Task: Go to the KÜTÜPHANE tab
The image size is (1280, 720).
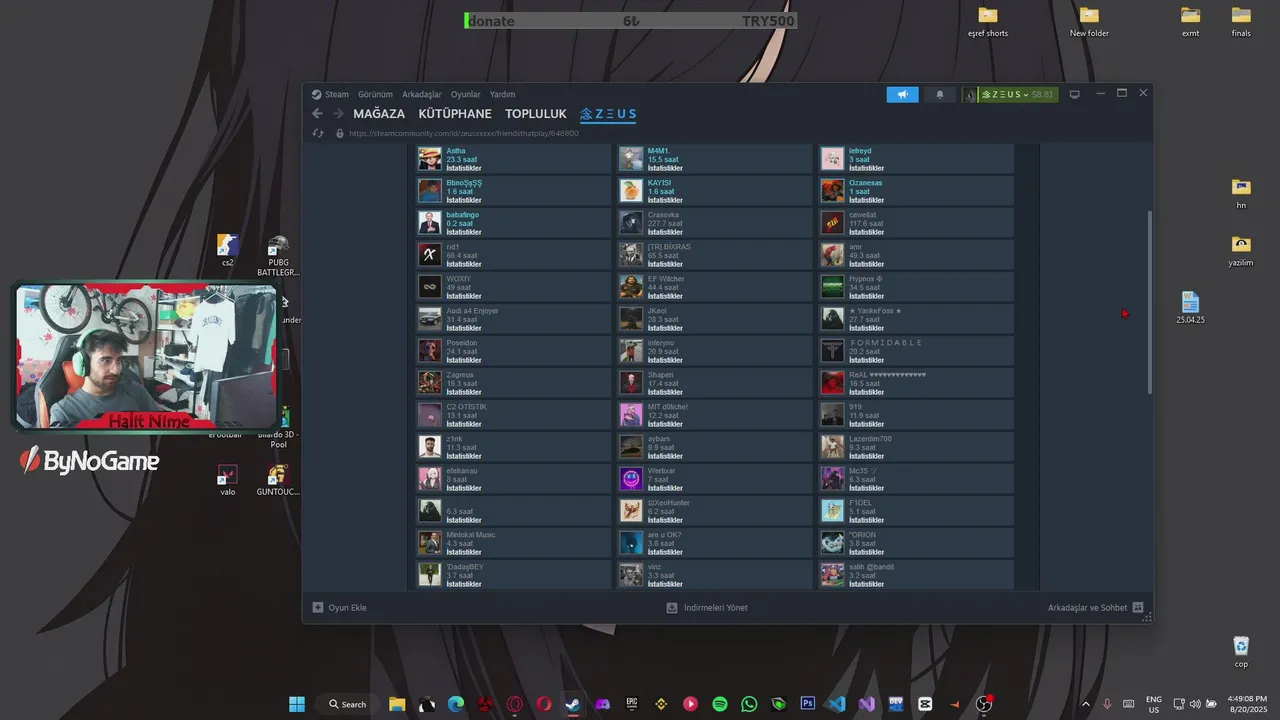Action: [455, 114]
